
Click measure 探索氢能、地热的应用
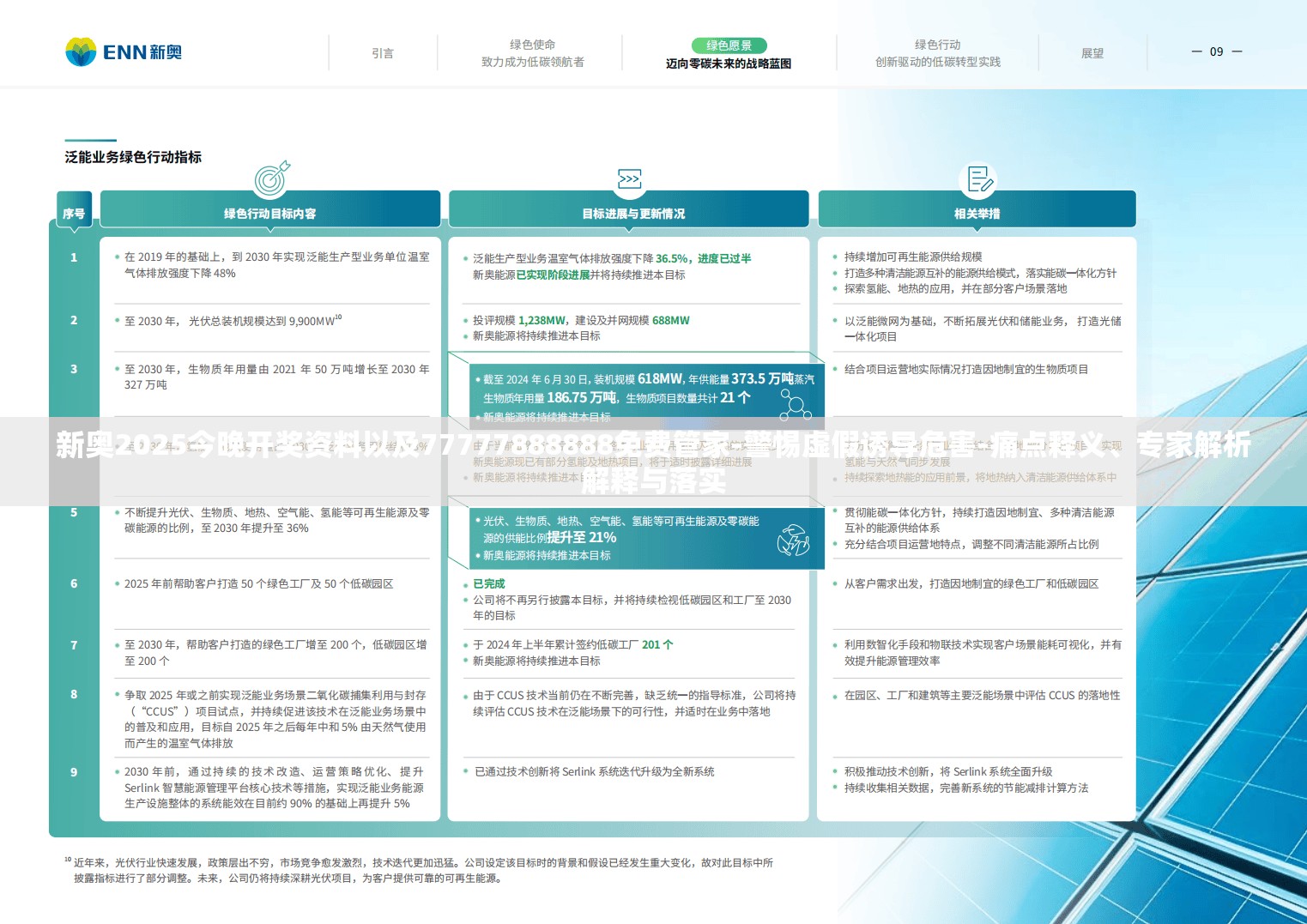click(898, 289)
